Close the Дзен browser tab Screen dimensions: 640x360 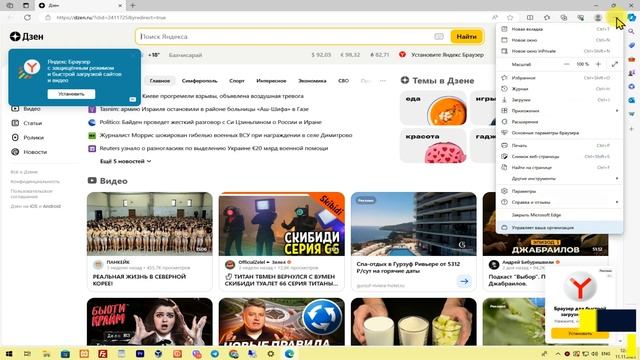pyautogui.click(x=120, y=5)
